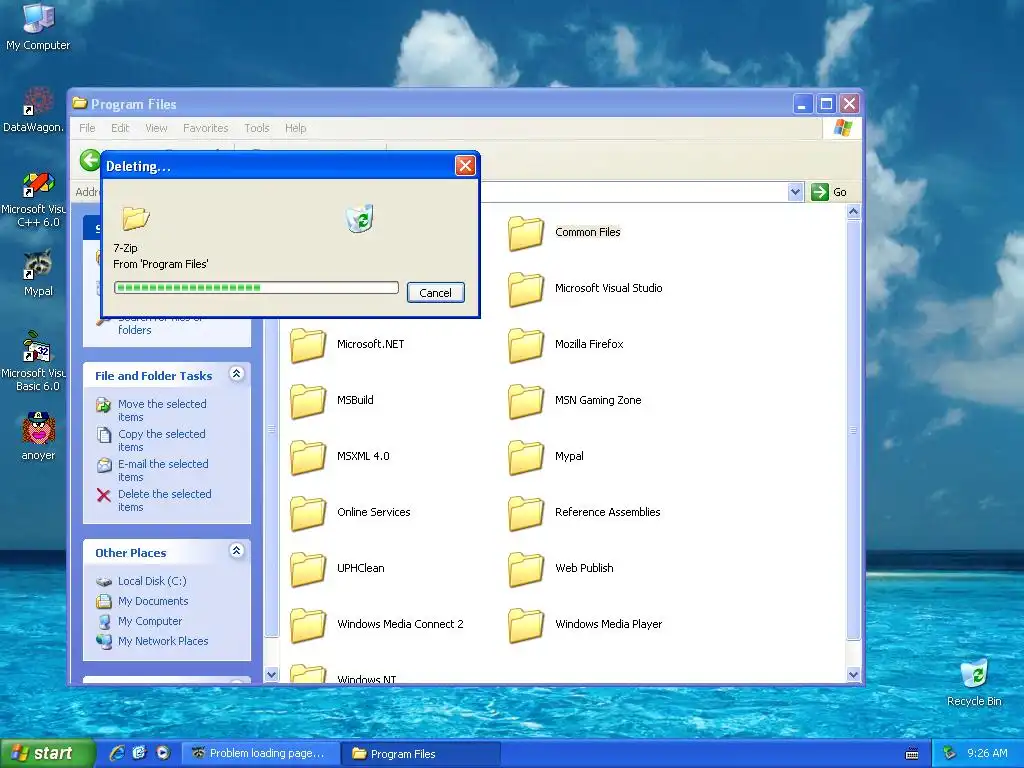Select the Web Publish folder icon

point(526,569)
